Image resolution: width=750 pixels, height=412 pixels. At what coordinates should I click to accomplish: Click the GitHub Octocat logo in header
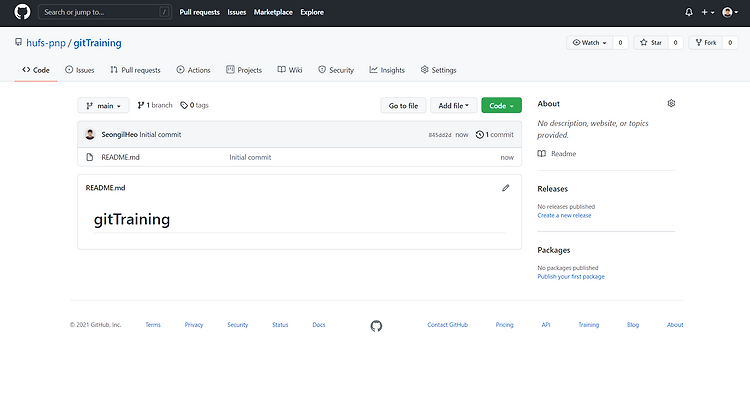tap(22, 12)
